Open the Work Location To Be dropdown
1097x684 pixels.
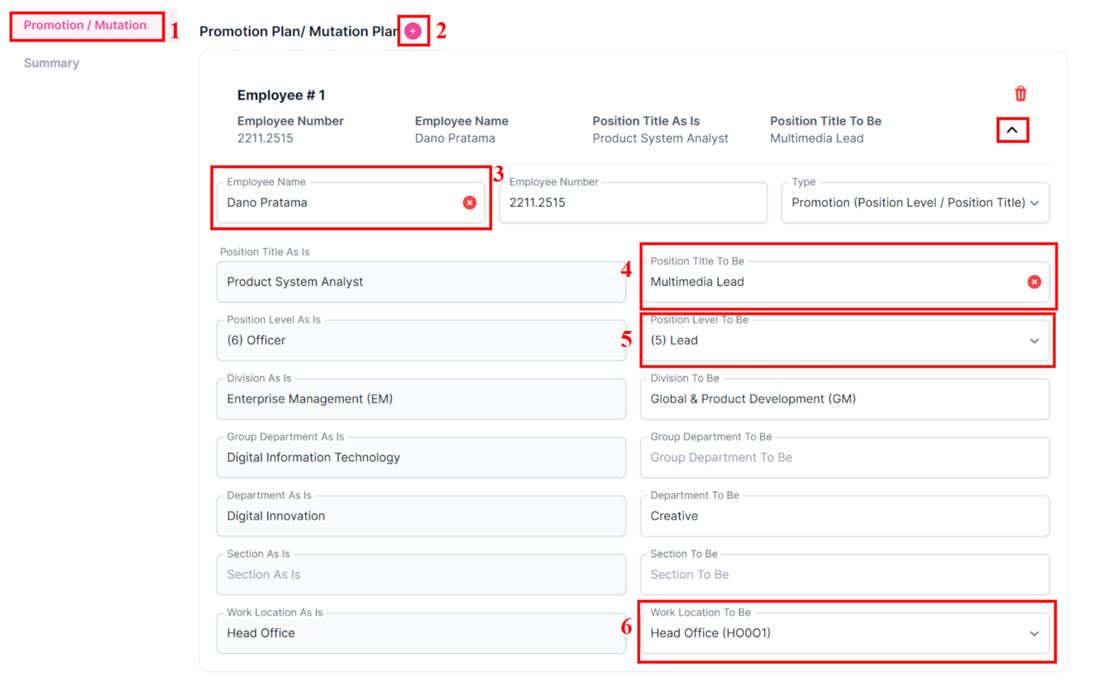click(x=1033, y=633)
